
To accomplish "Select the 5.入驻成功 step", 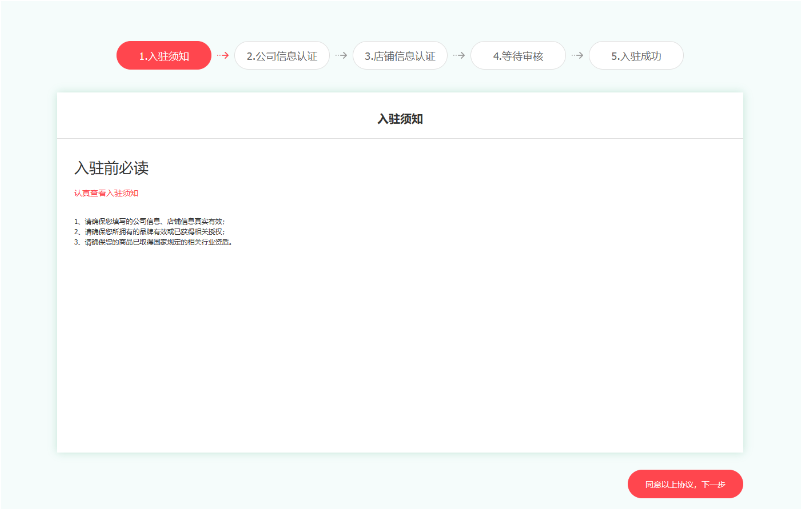I will [636, 56].
